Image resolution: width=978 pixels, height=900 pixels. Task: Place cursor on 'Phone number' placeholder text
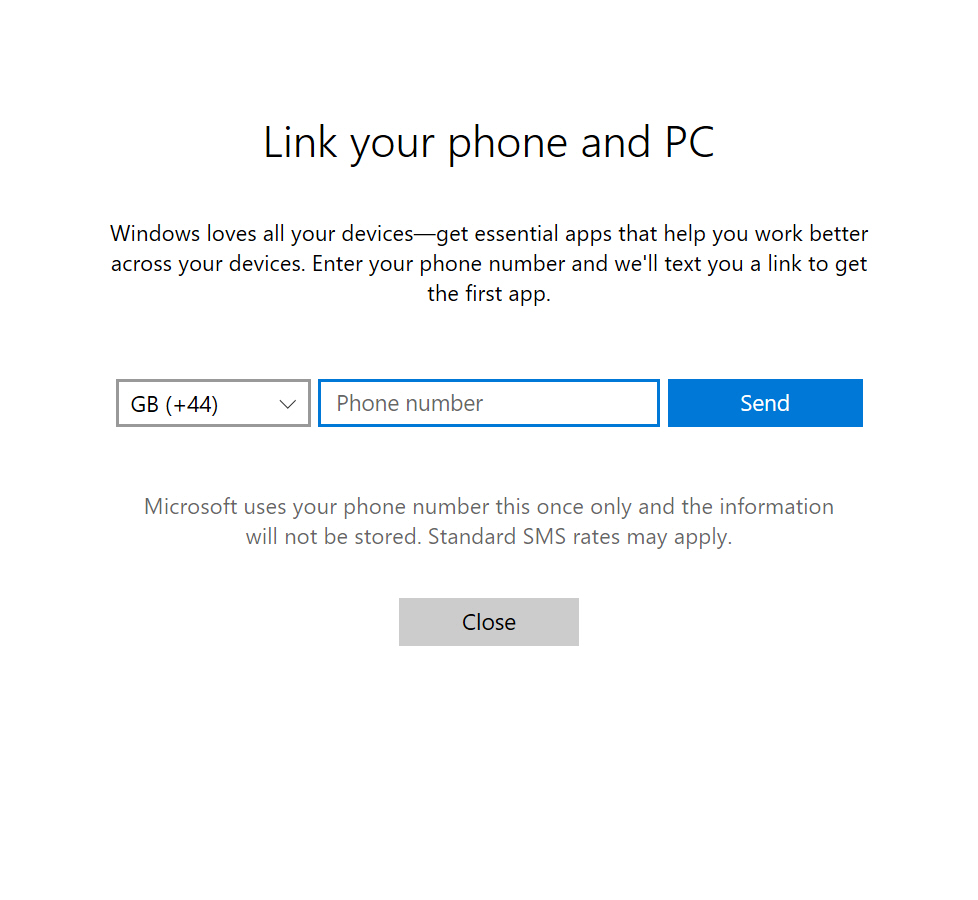pyautogui.click(x=410, y=404)
